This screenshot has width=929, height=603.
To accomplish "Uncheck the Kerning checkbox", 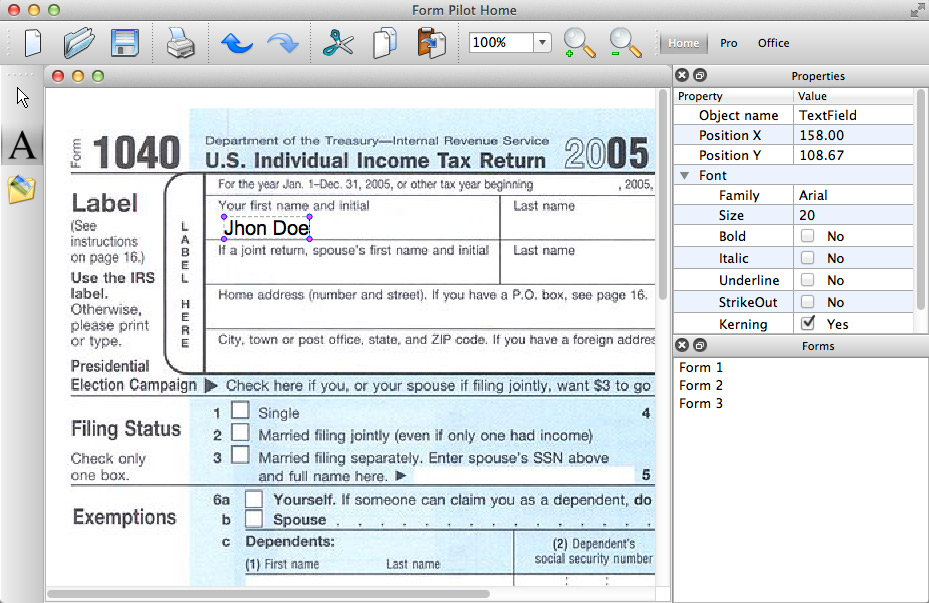I will pos(808,323).
